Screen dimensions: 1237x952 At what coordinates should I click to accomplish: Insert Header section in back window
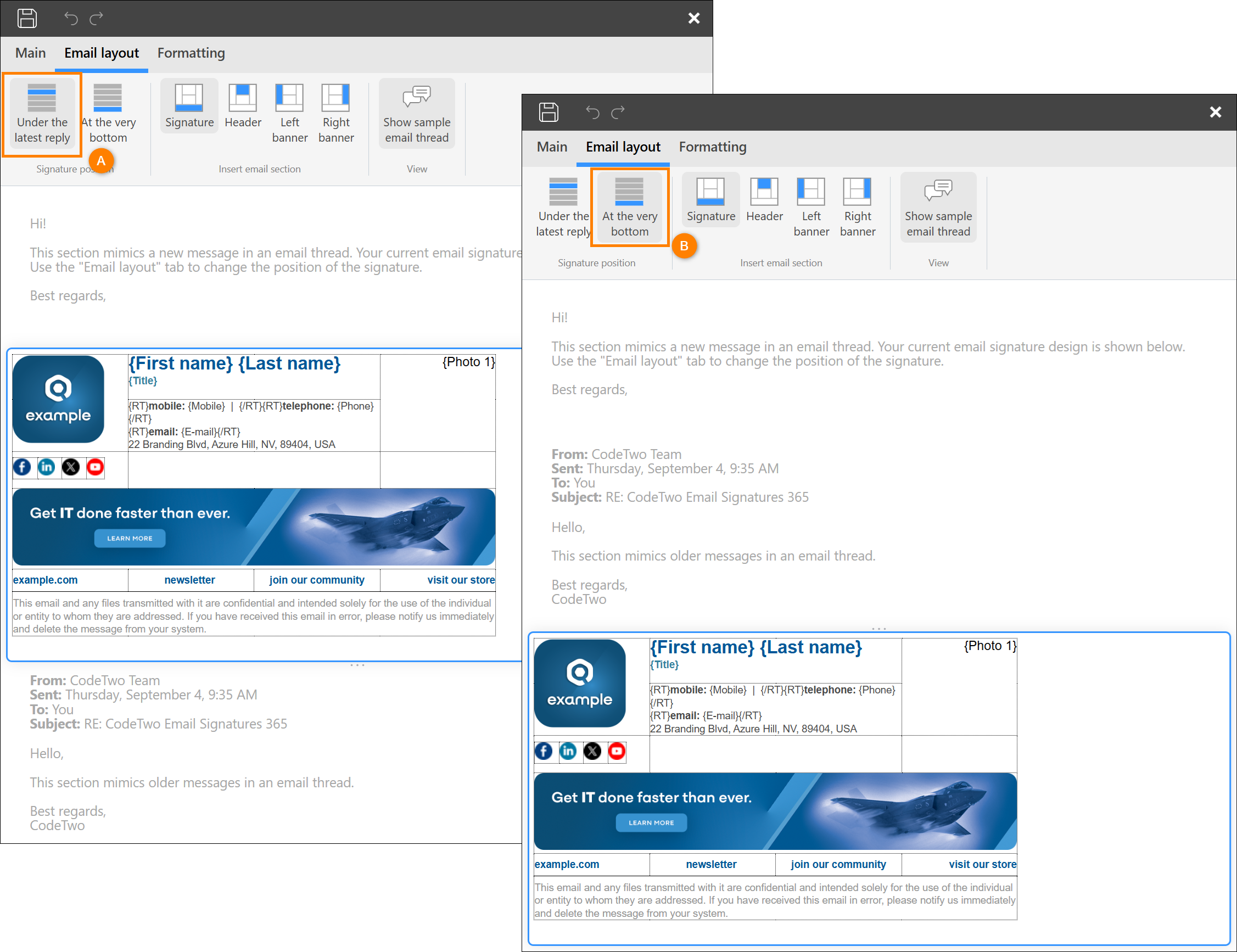click(243, 106)
